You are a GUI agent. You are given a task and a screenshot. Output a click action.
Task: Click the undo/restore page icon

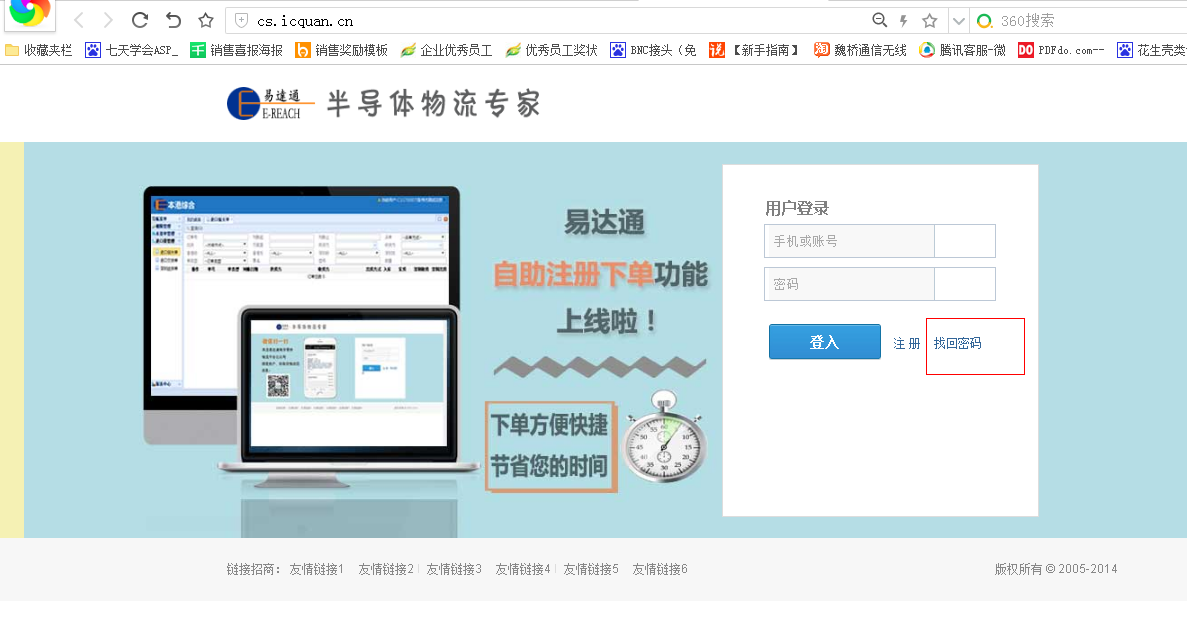[x=173, y=20]
